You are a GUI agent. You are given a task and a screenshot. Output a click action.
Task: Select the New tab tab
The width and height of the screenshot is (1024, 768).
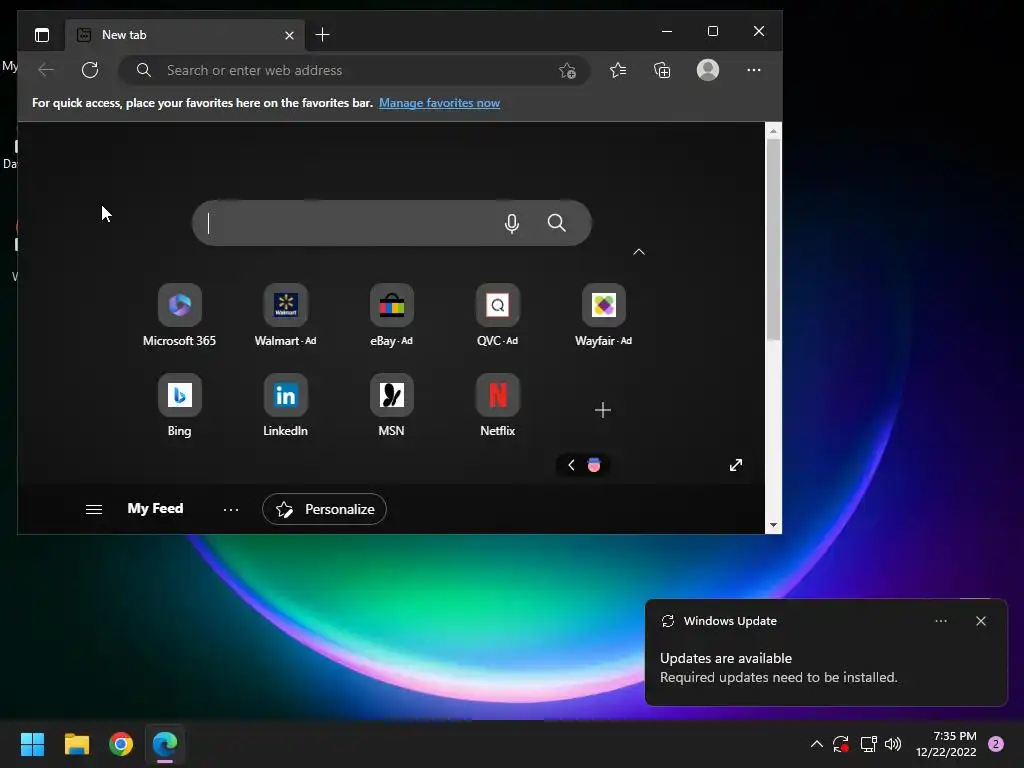(185, 35)
